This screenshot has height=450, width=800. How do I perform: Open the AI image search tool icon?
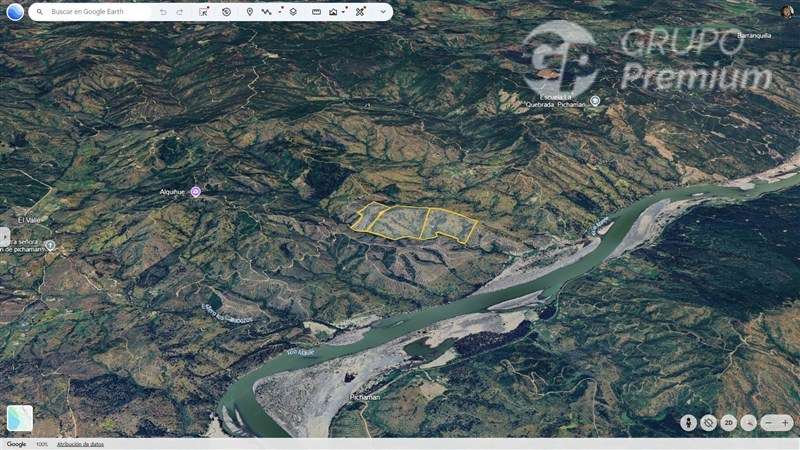click(204, 11)
